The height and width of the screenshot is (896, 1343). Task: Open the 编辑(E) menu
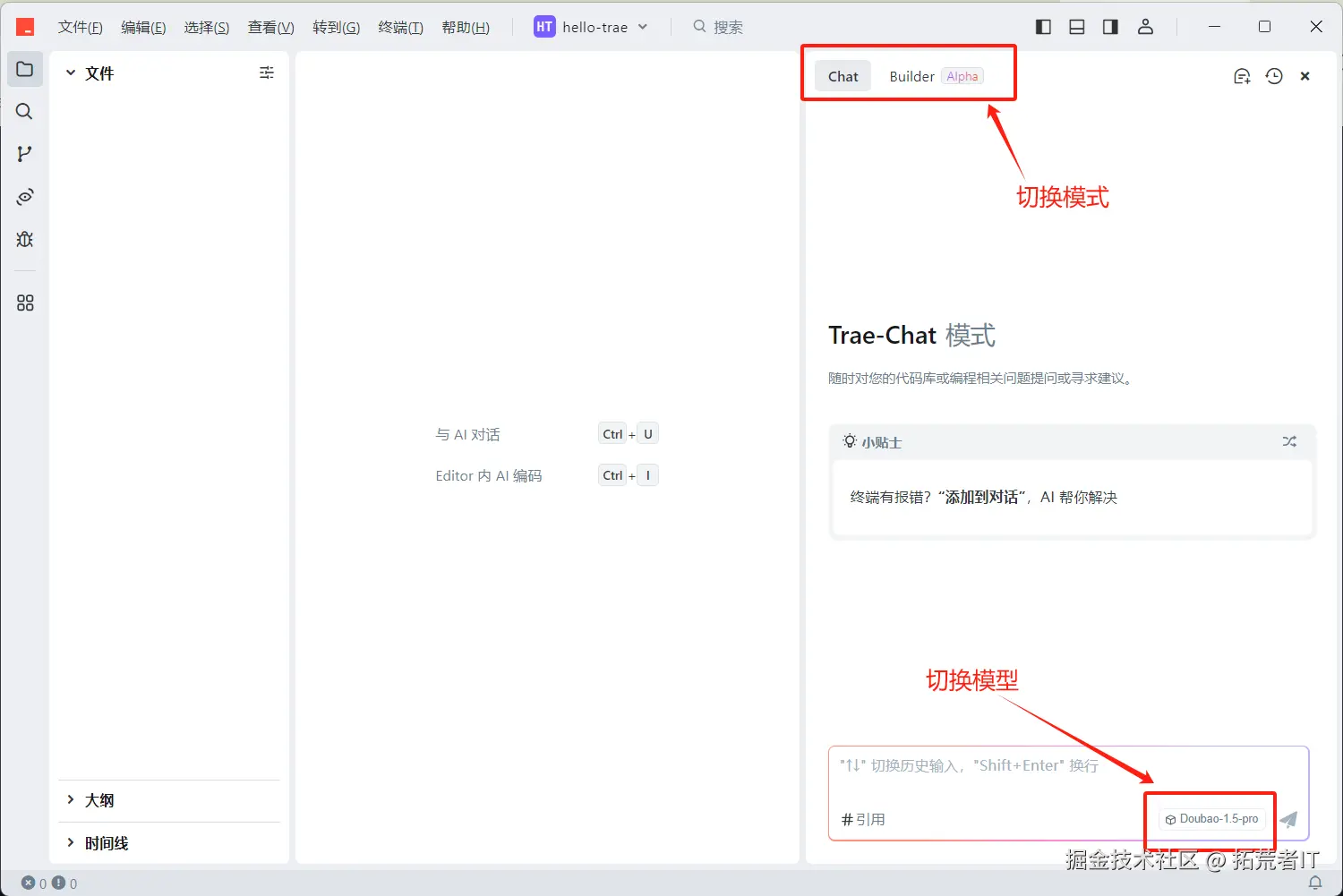click(143, 27)
